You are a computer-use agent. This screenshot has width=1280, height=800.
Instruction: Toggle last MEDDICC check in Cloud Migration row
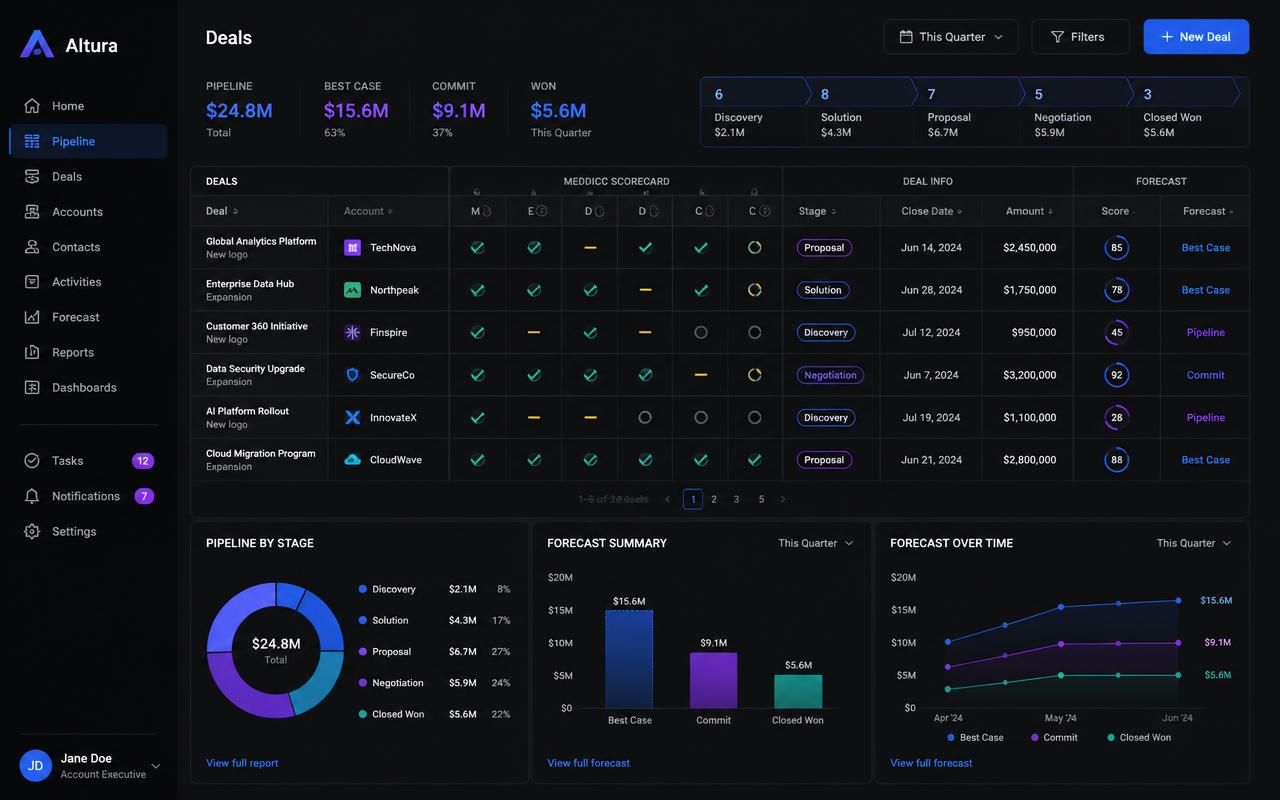point(755,460)
